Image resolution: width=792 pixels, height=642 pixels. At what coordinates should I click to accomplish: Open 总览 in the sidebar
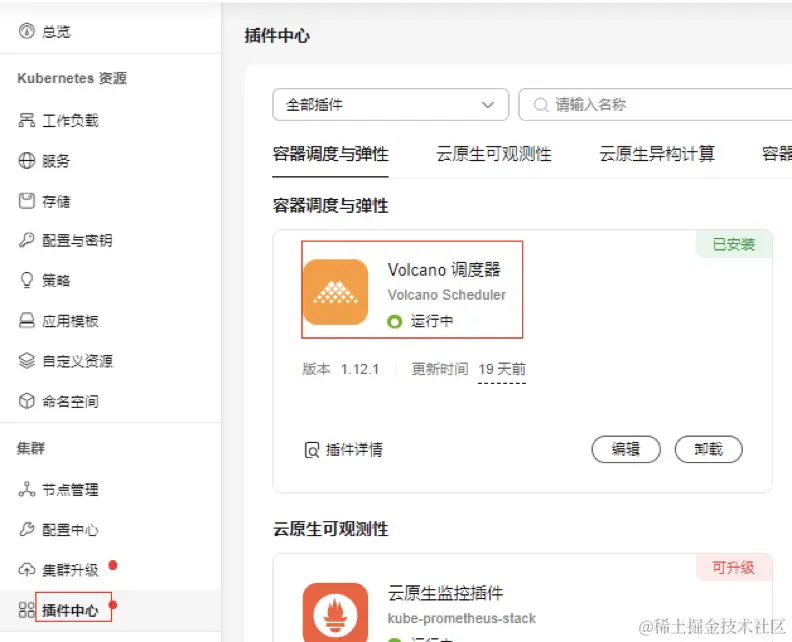56,31
